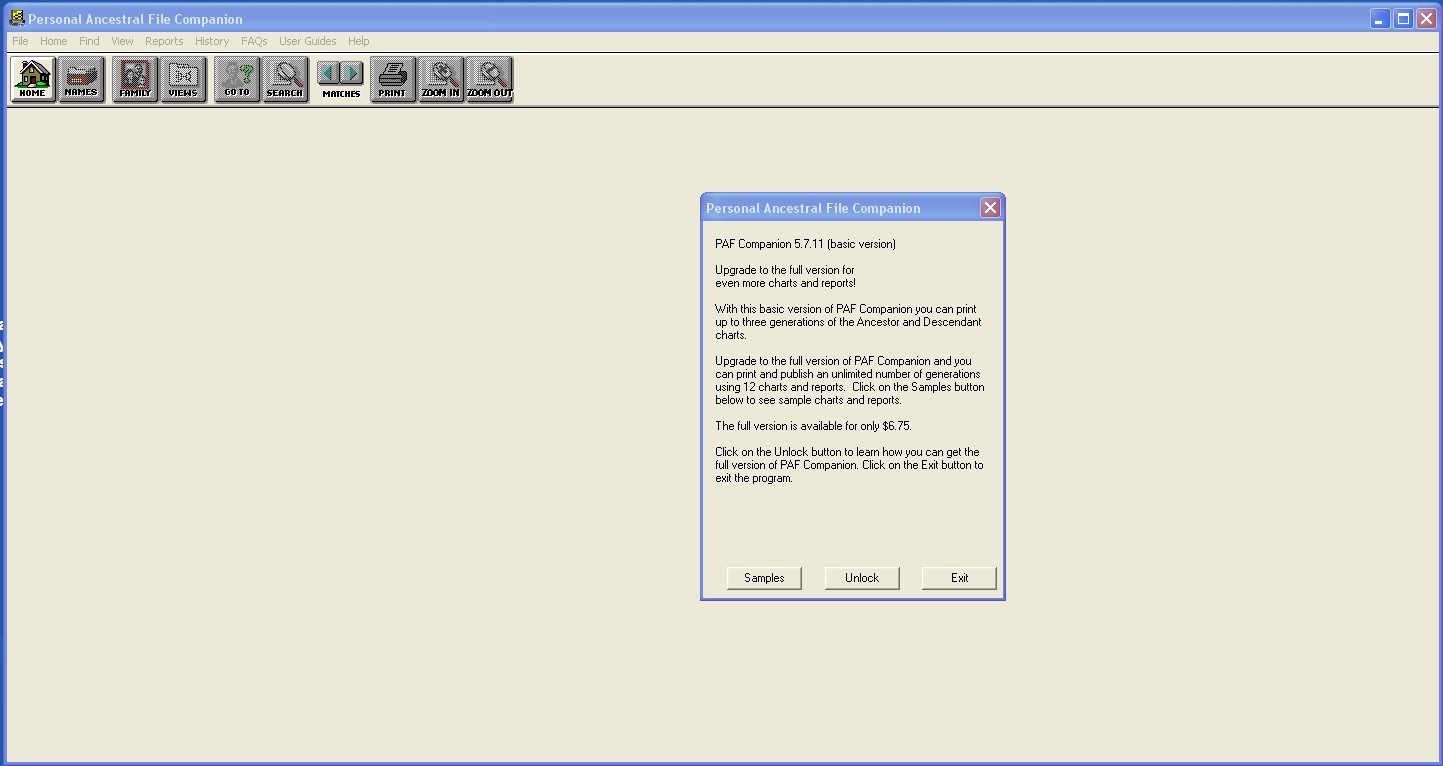The height and width of the screenshot is (766, 1443).
Task: Zoom out using the toolbar icon
Action: tap(490, 80)
